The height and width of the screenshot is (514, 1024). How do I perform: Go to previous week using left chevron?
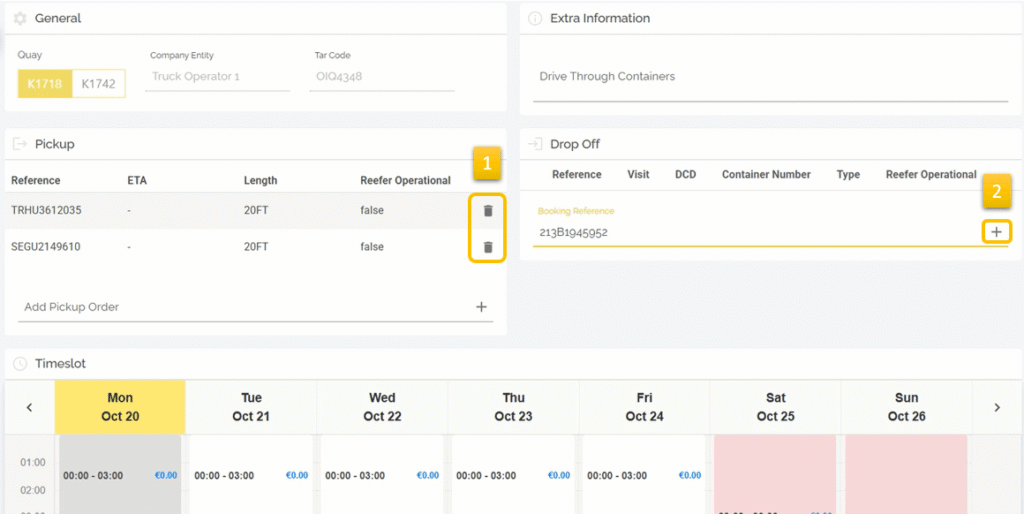pos(29,407)
